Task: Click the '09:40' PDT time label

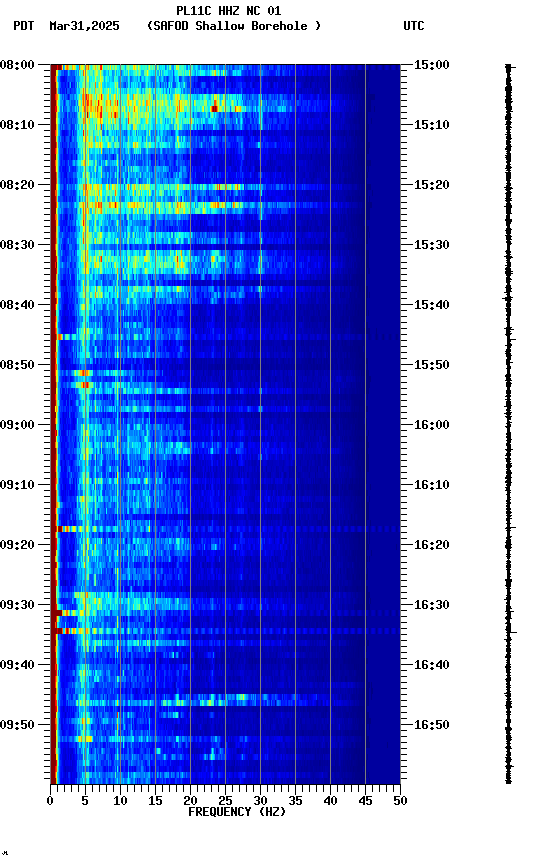Action: 17,665
